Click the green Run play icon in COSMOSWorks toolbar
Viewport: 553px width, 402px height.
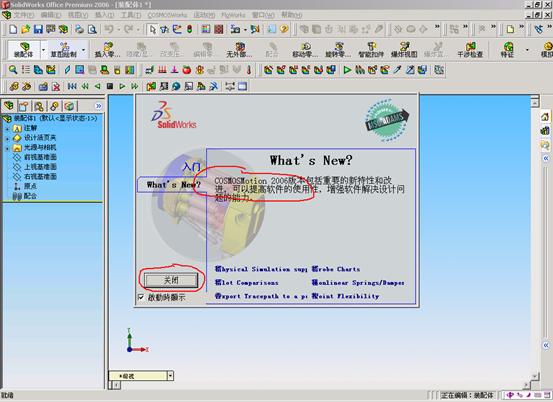pos(347,70)
